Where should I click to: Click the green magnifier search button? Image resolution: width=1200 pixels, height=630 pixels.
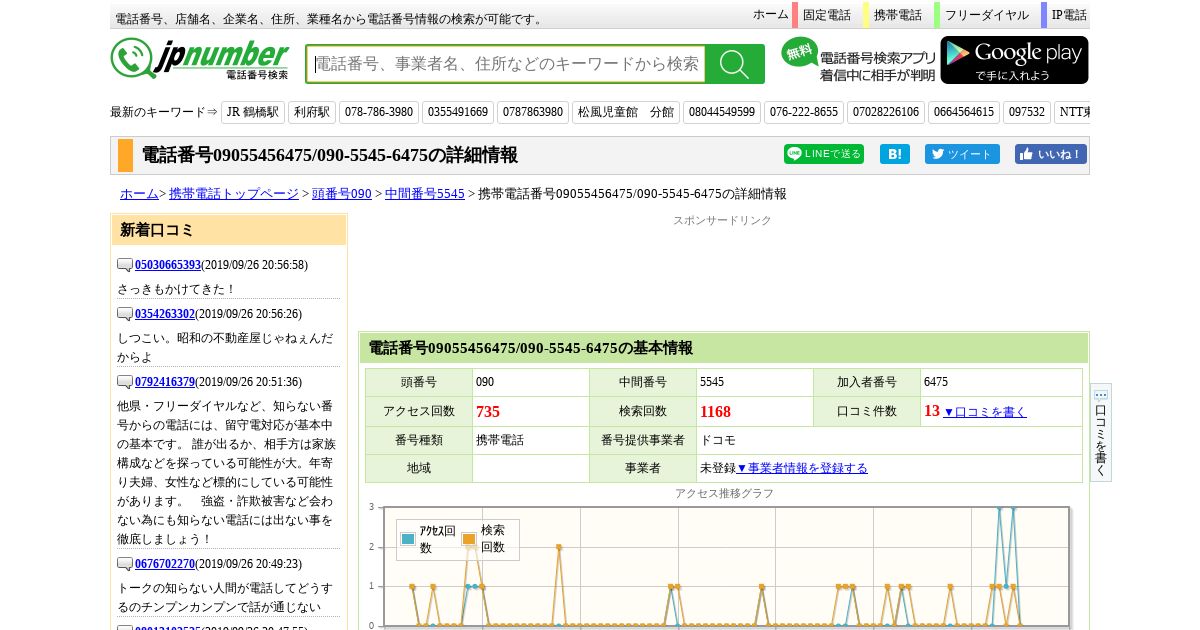tap(734, 64)
